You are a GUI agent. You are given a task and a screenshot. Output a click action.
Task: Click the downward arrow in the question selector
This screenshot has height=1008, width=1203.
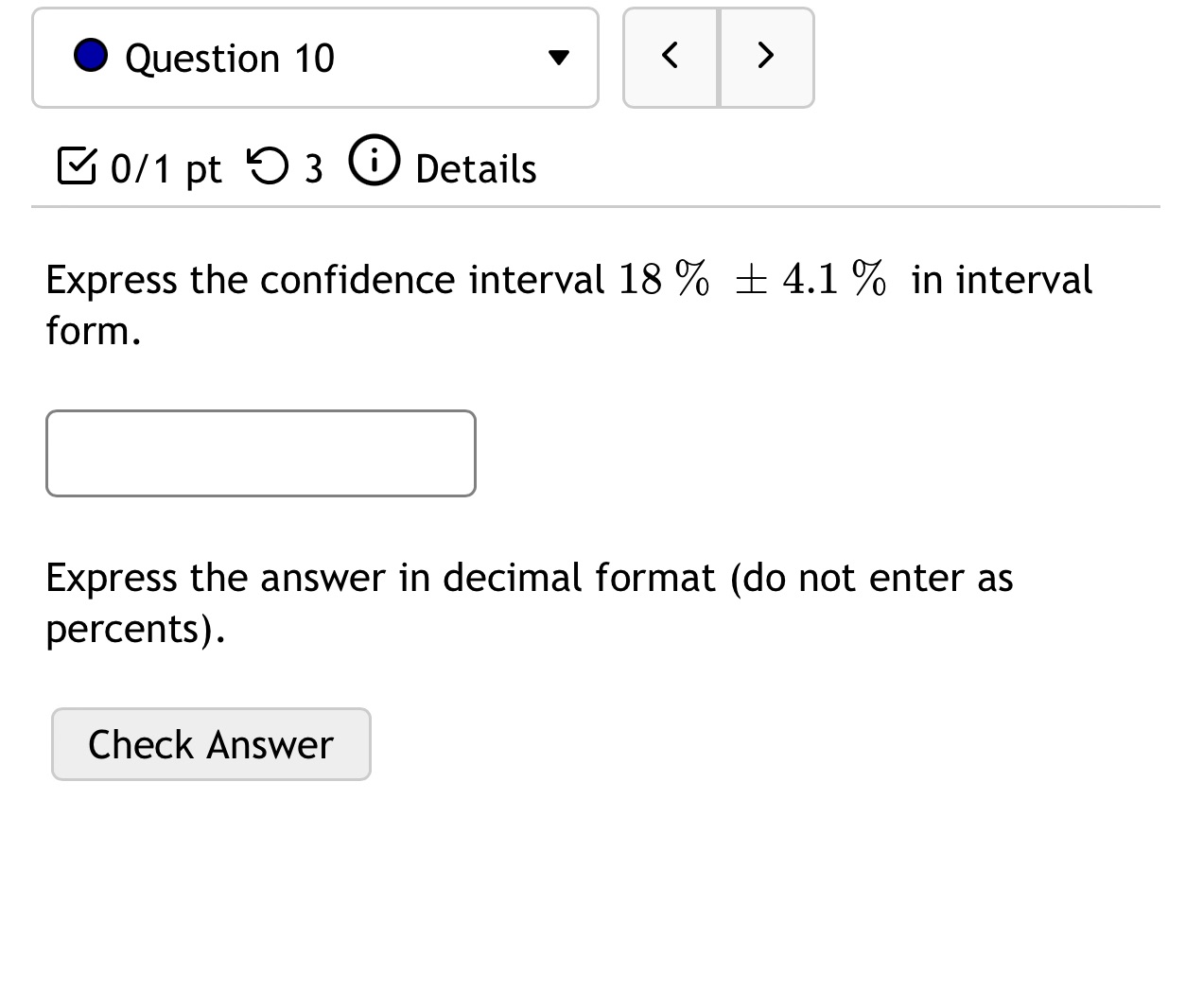click(559, 59)
